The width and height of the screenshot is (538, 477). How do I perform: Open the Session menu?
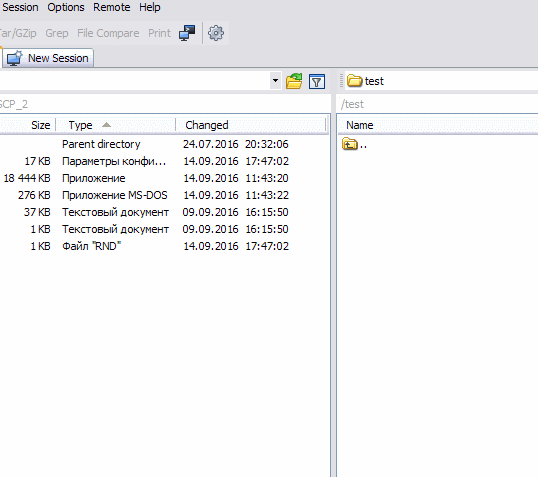pos(20,7)
